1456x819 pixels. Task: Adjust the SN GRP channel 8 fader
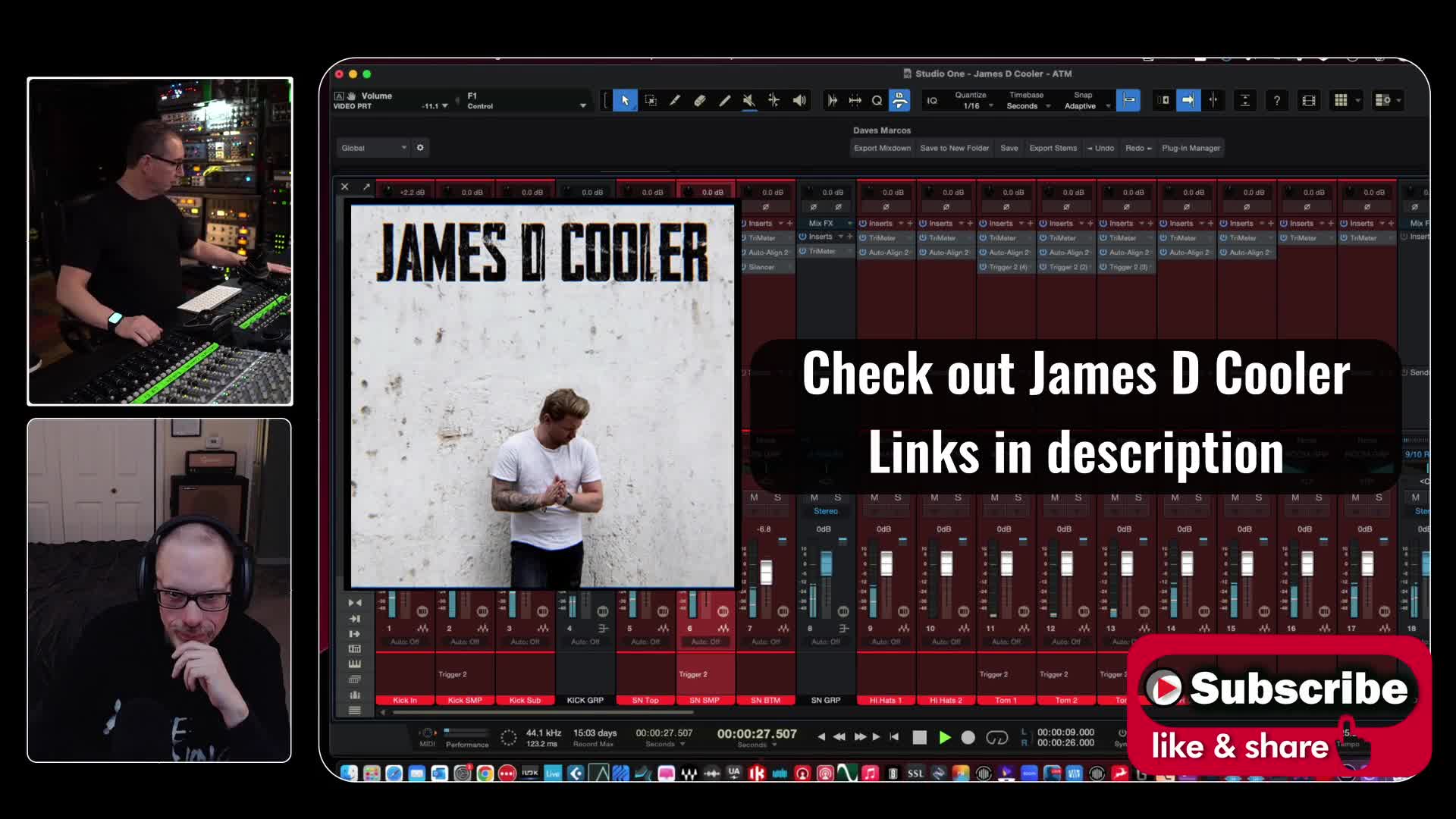(x=826, y=563)
